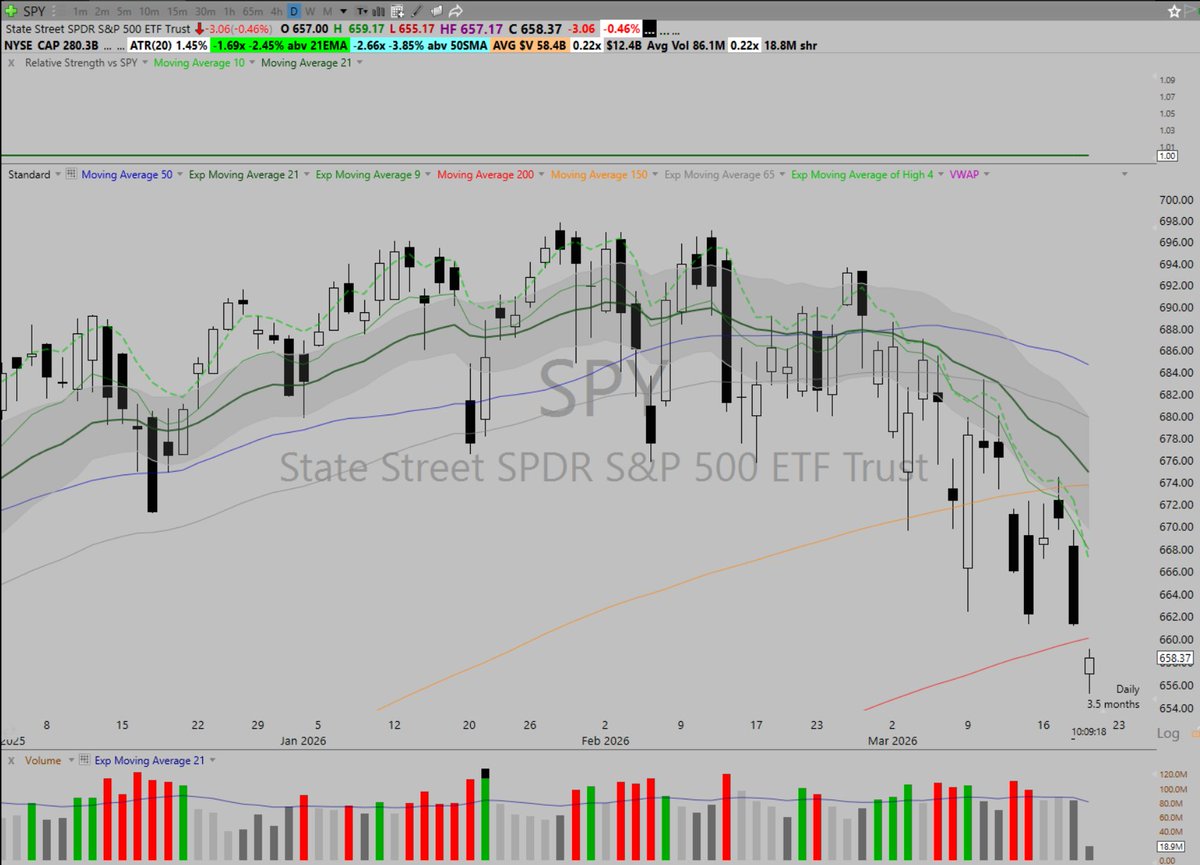Image resolution: width=1200 pixels, height=865 pixels.
Task: Click the black ellipsis data block
Action: point(651,29)
